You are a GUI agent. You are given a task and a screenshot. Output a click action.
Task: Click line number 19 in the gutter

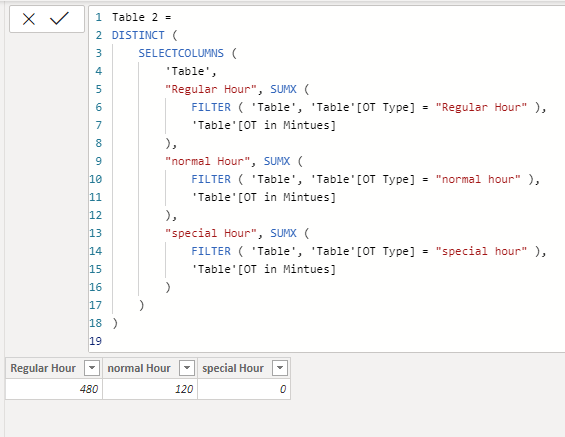click(96, 341)
